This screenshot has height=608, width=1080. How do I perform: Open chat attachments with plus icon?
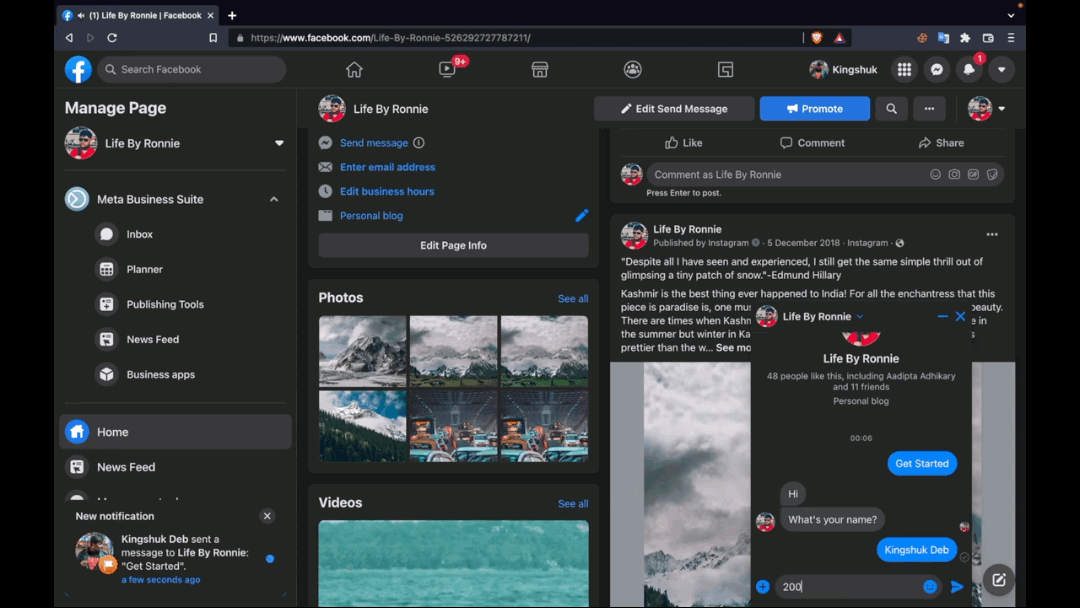[762, 587]
